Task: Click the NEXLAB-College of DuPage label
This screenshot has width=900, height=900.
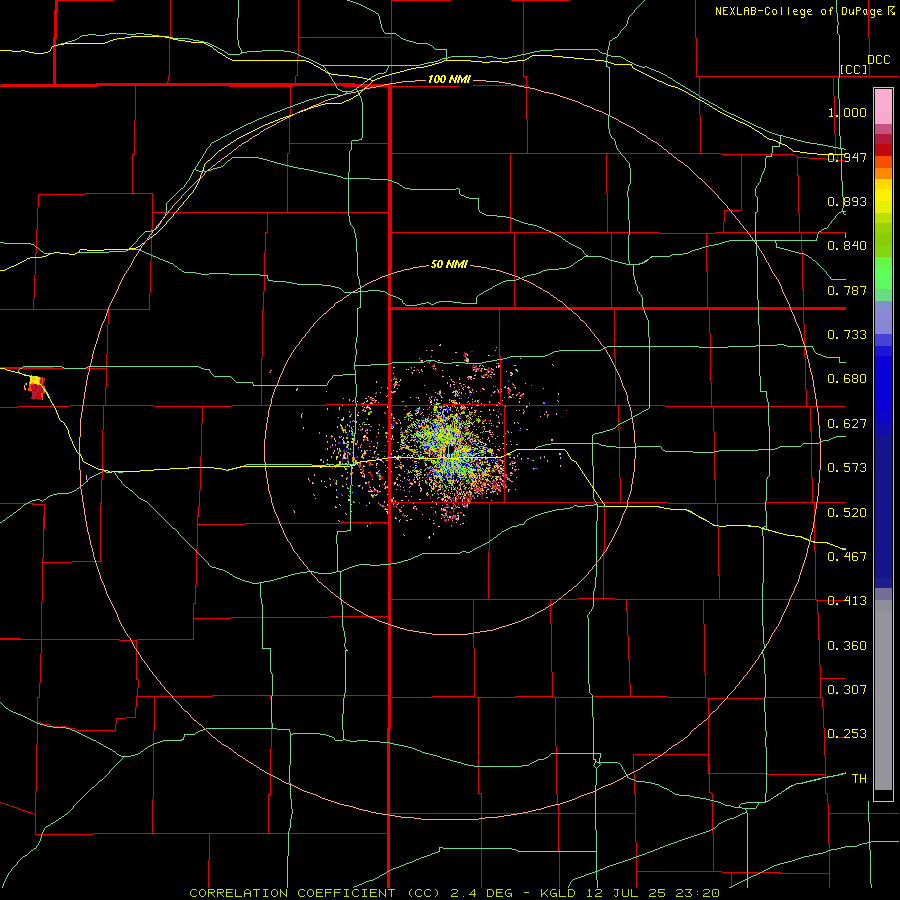Action: coord(804,11)
